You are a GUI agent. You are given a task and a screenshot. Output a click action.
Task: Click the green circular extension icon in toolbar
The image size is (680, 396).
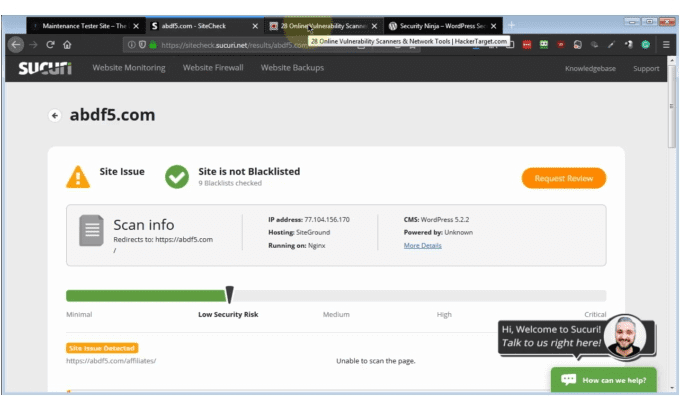(646, 45)
